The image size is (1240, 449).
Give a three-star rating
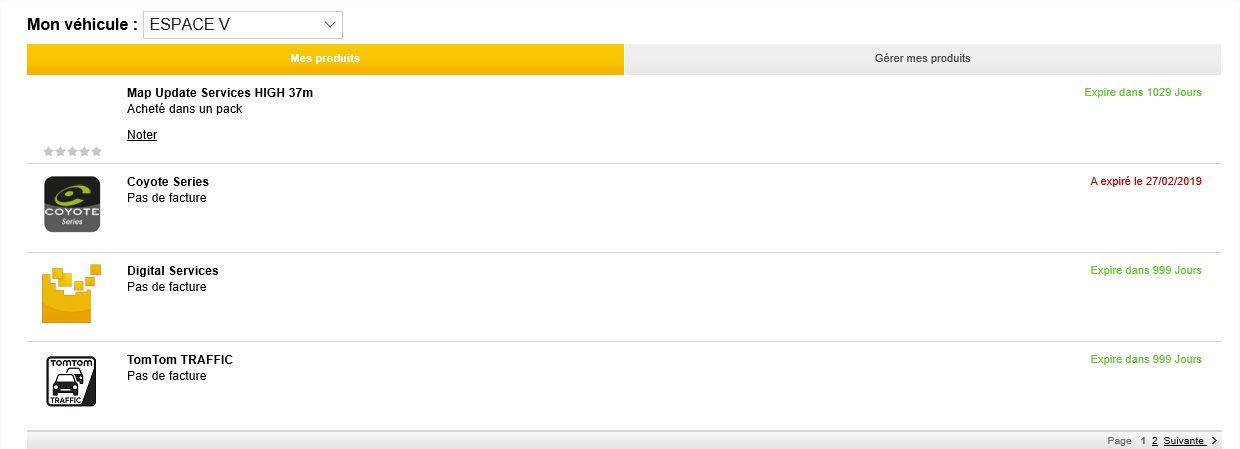(73, 151)
